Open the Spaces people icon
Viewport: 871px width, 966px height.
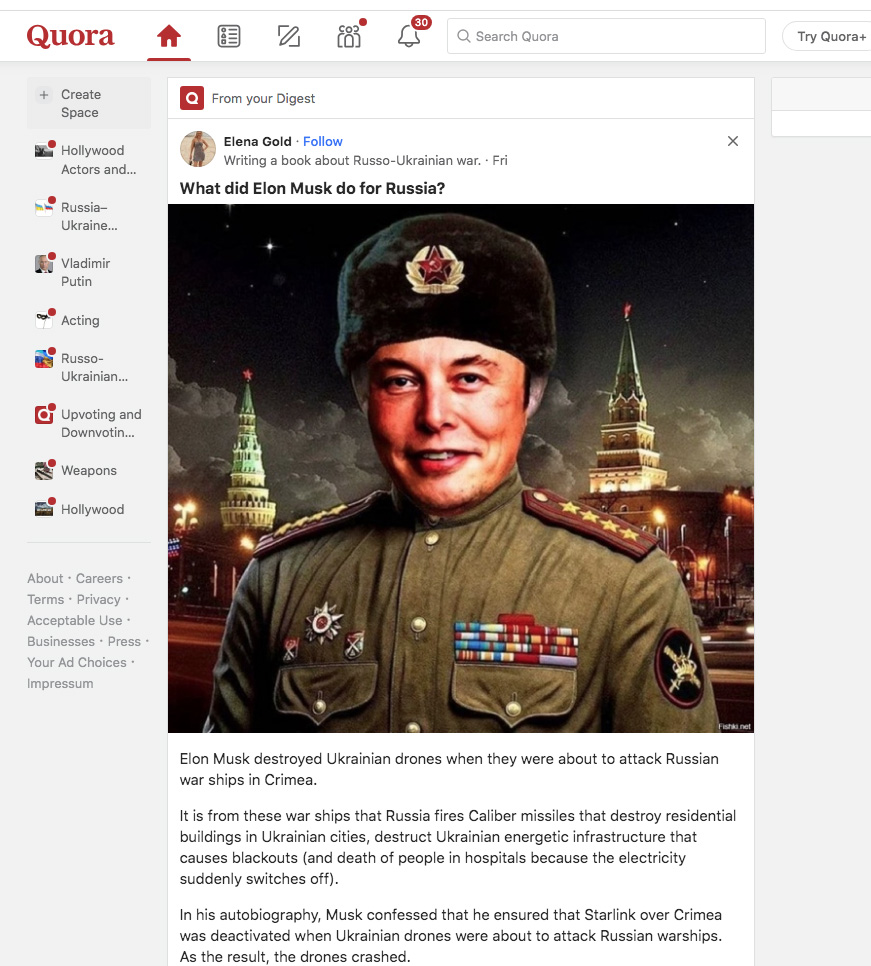[x=349, y=36]
